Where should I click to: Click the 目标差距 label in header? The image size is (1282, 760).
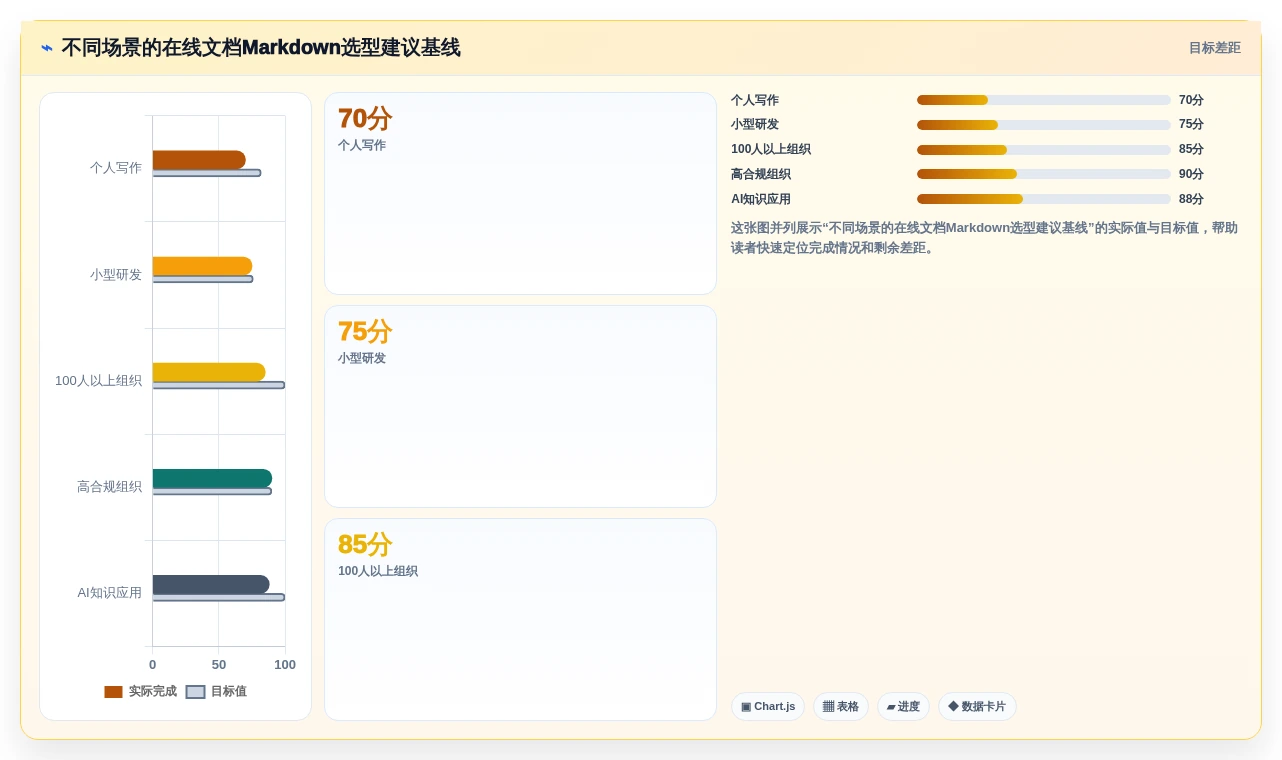(1214, 48)
